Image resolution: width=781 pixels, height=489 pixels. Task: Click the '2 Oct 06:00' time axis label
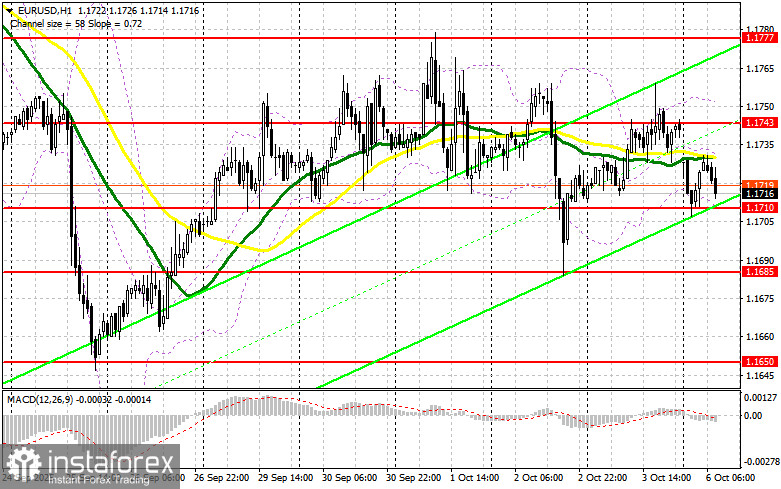[x=538, y=478]
